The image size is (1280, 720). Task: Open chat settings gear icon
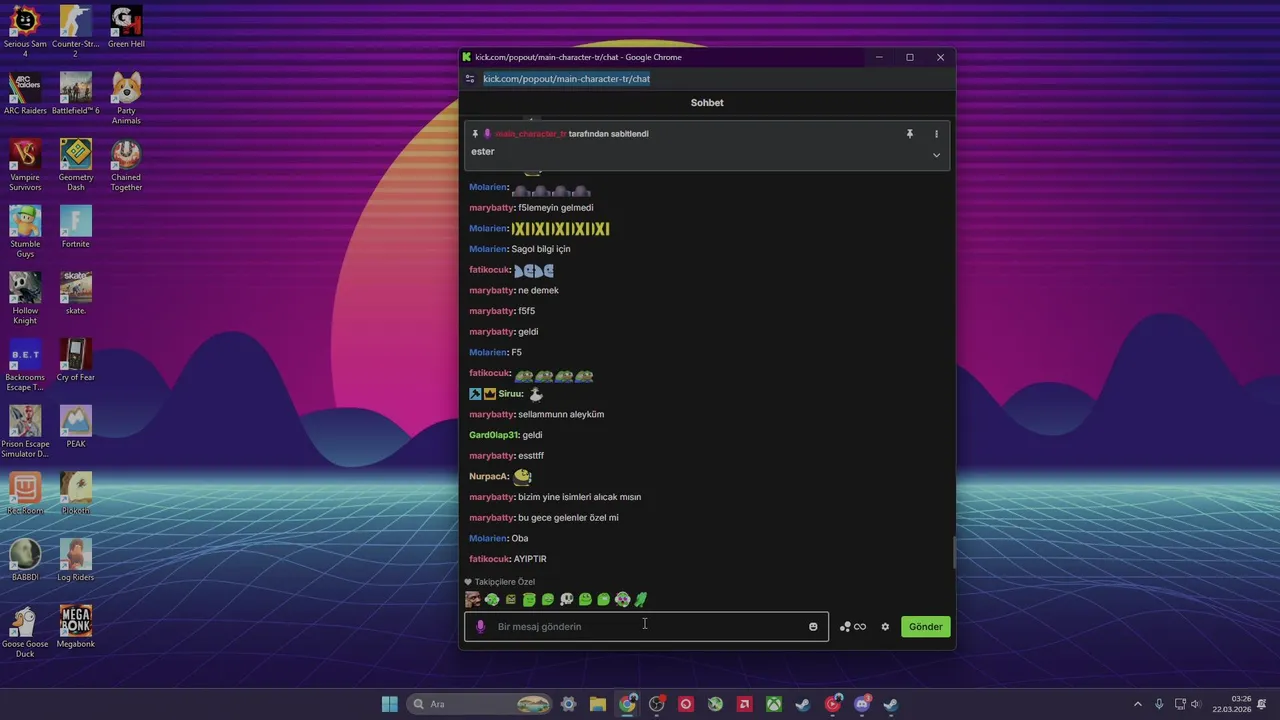(885, 627)
